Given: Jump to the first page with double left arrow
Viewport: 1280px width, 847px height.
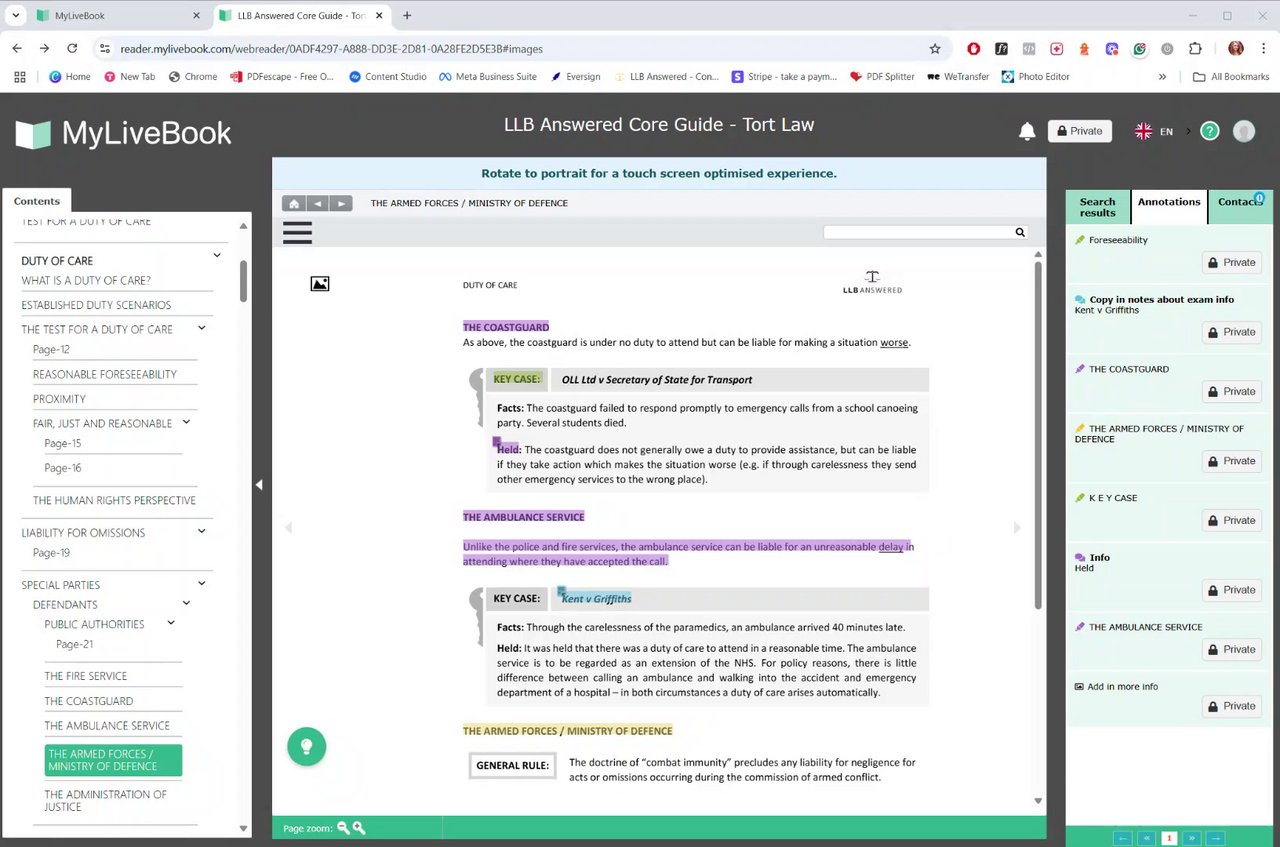Looking at the screenshot, I should (x=1146, y=838).
